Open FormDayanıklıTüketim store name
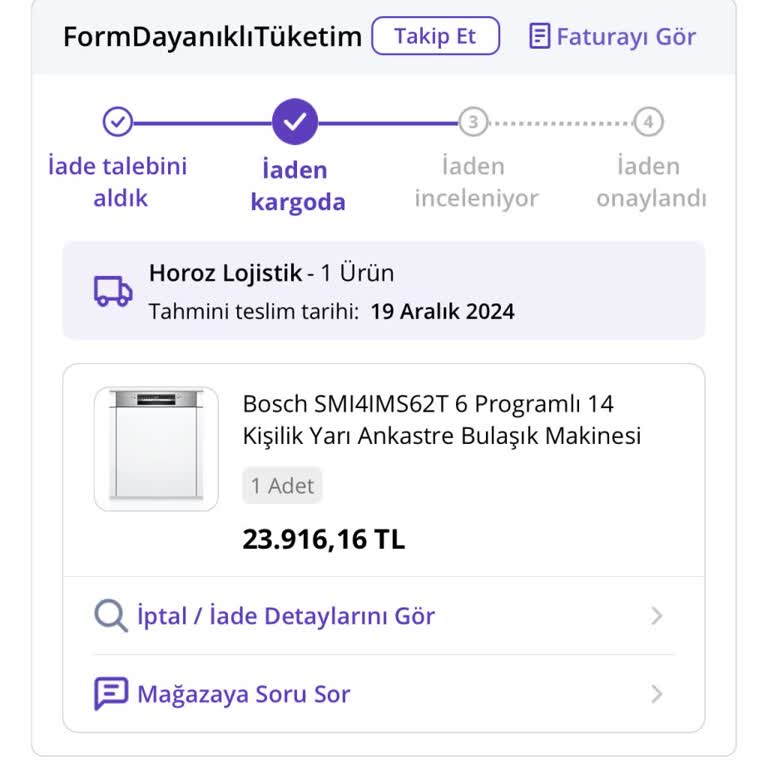This screenshot has height=768, width=768. click(x=213, y=37)
